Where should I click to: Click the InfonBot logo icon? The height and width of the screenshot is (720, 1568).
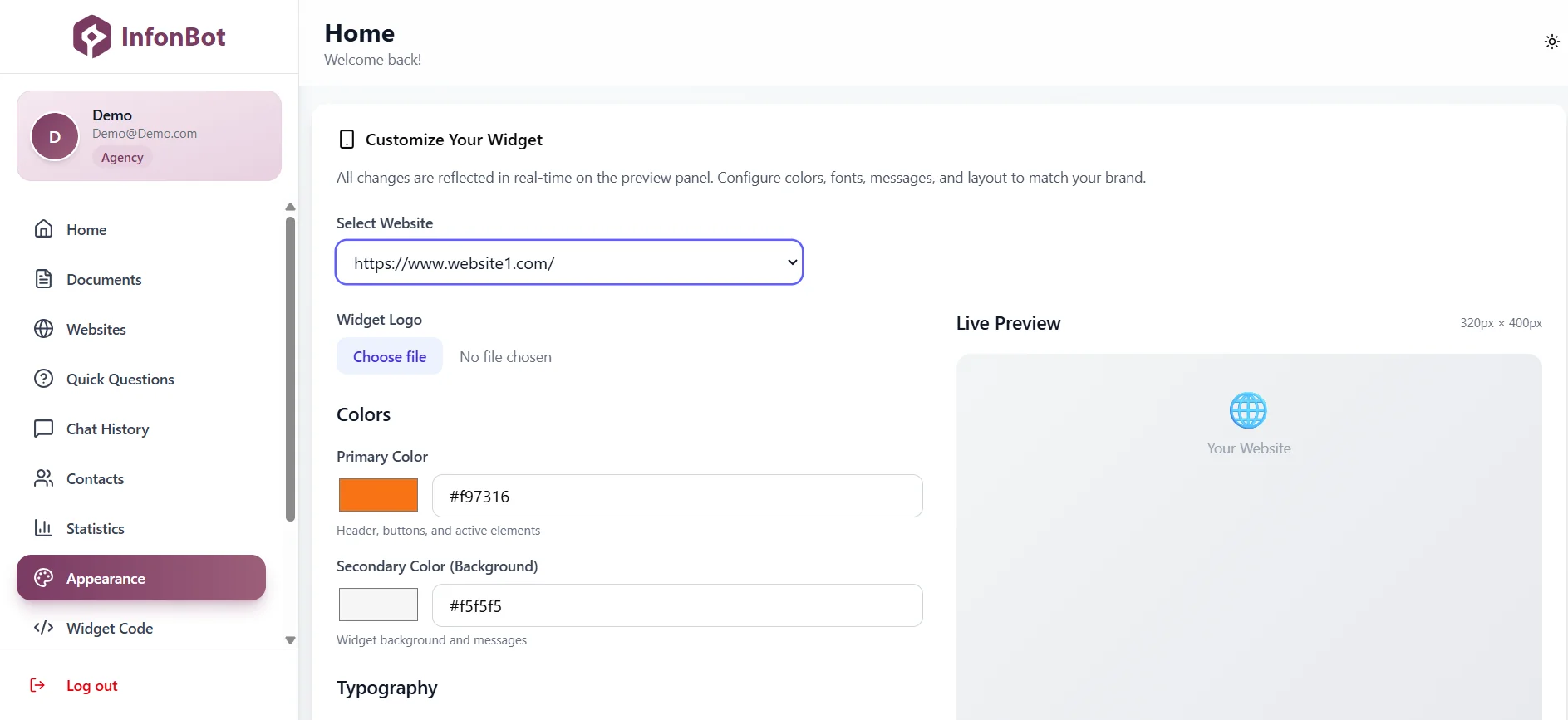[91, 37]
